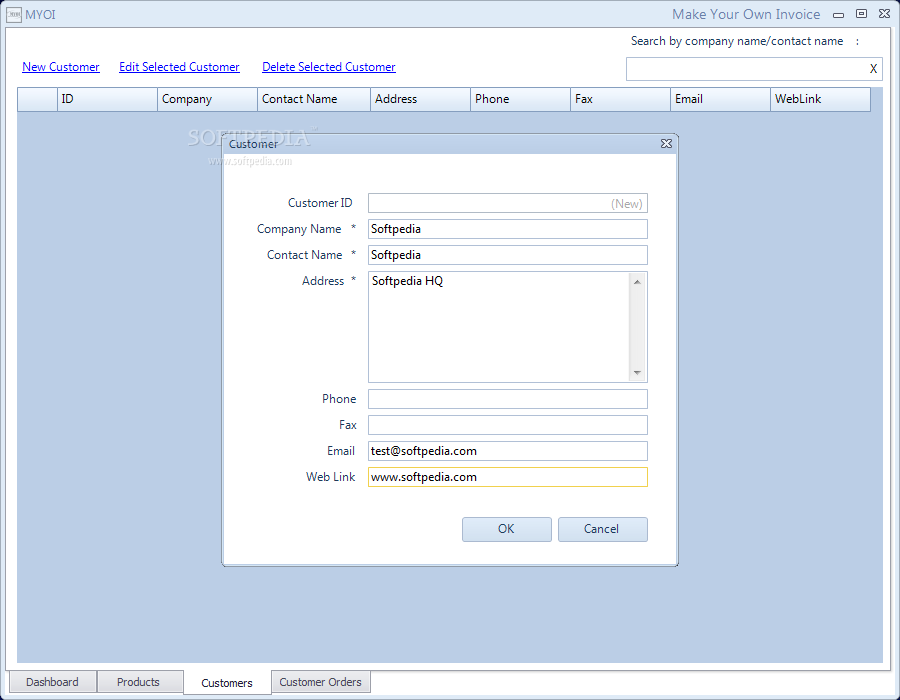This screenshot has height=700, width=900.
Task: Click Edit Selected Customer link
Action: (179, 67)
